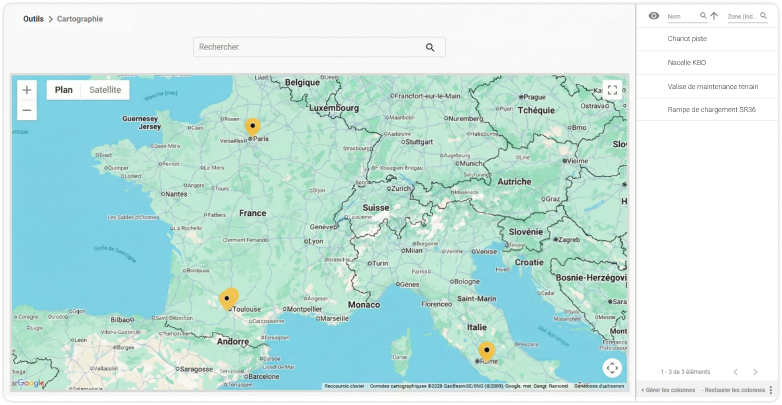
Task: Click Gérer les colonnes
Action: 668,390
